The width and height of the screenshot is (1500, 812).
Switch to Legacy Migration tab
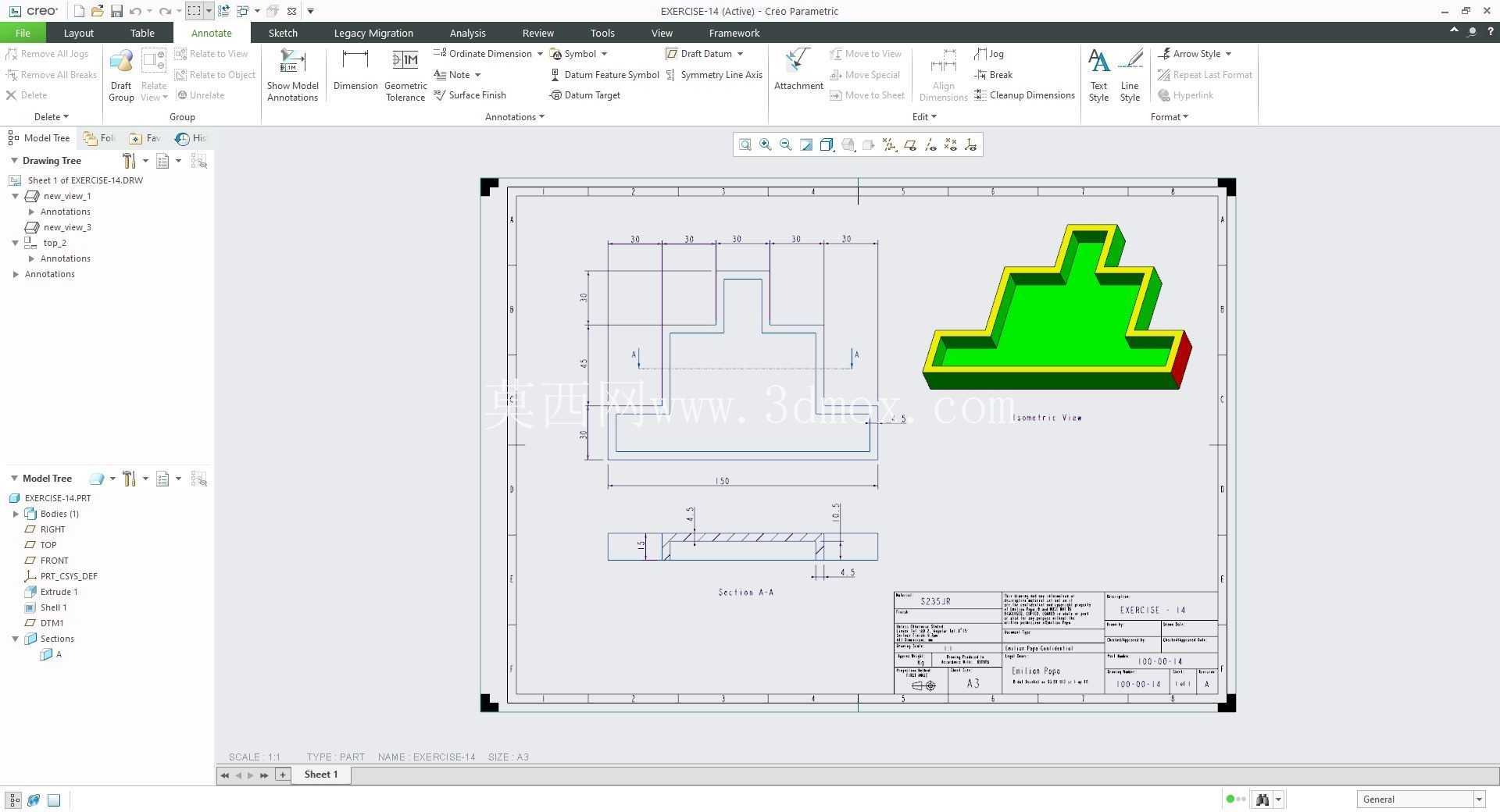(373, 33)
